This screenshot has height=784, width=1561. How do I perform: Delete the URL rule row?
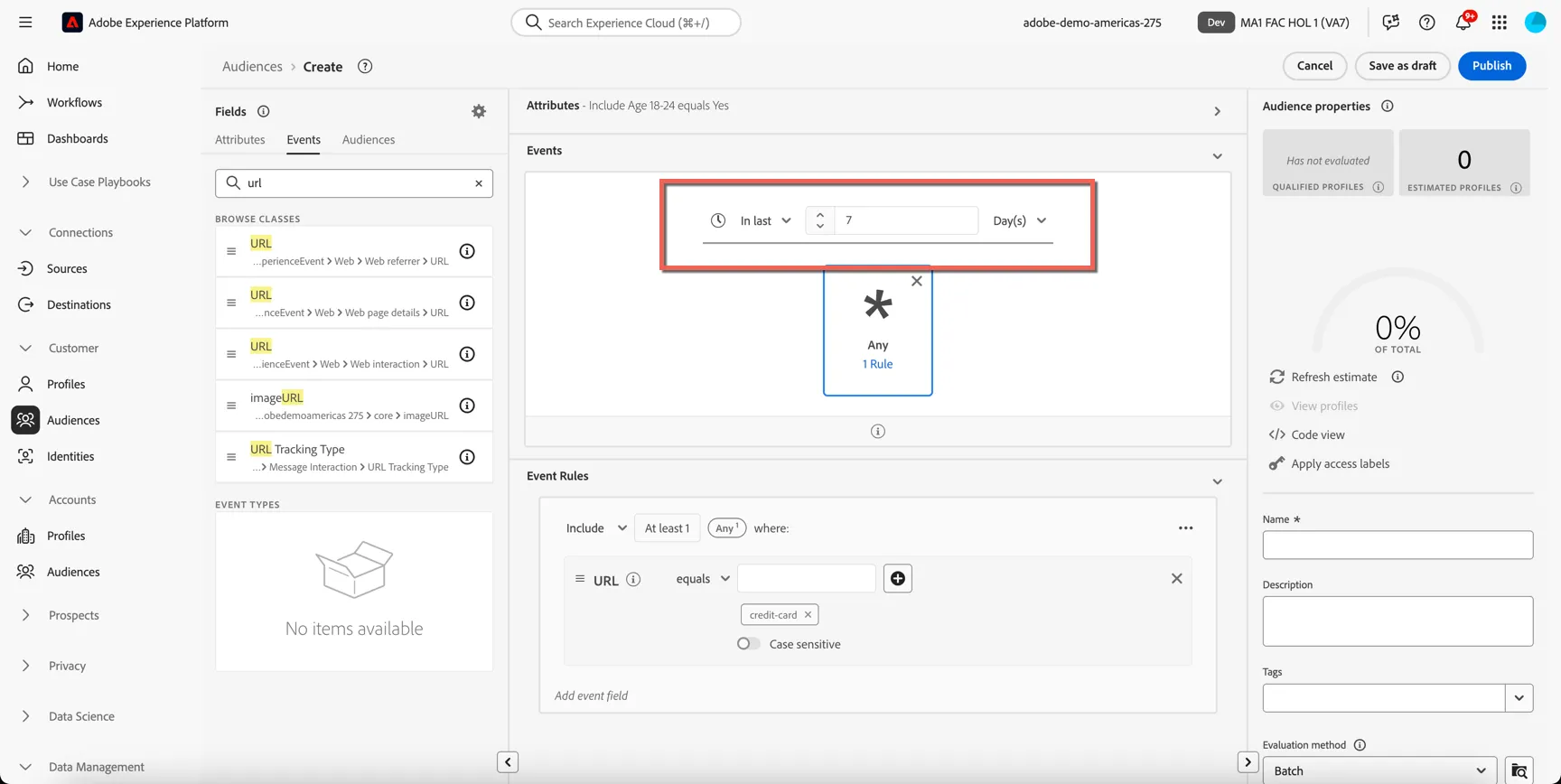[x=1177, y=579]
